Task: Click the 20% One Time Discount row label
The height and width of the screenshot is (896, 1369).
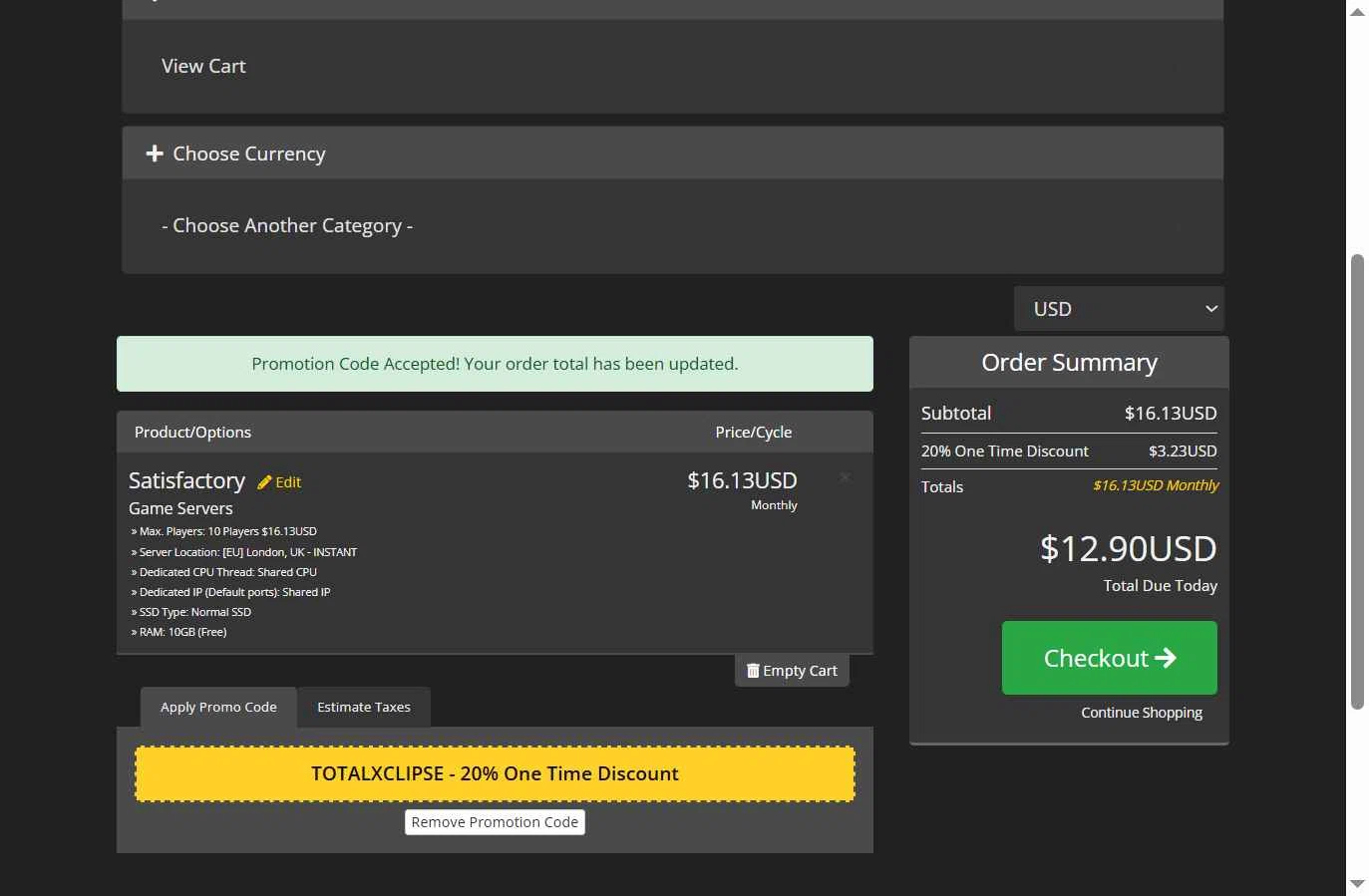Action: click(1005, 451)
